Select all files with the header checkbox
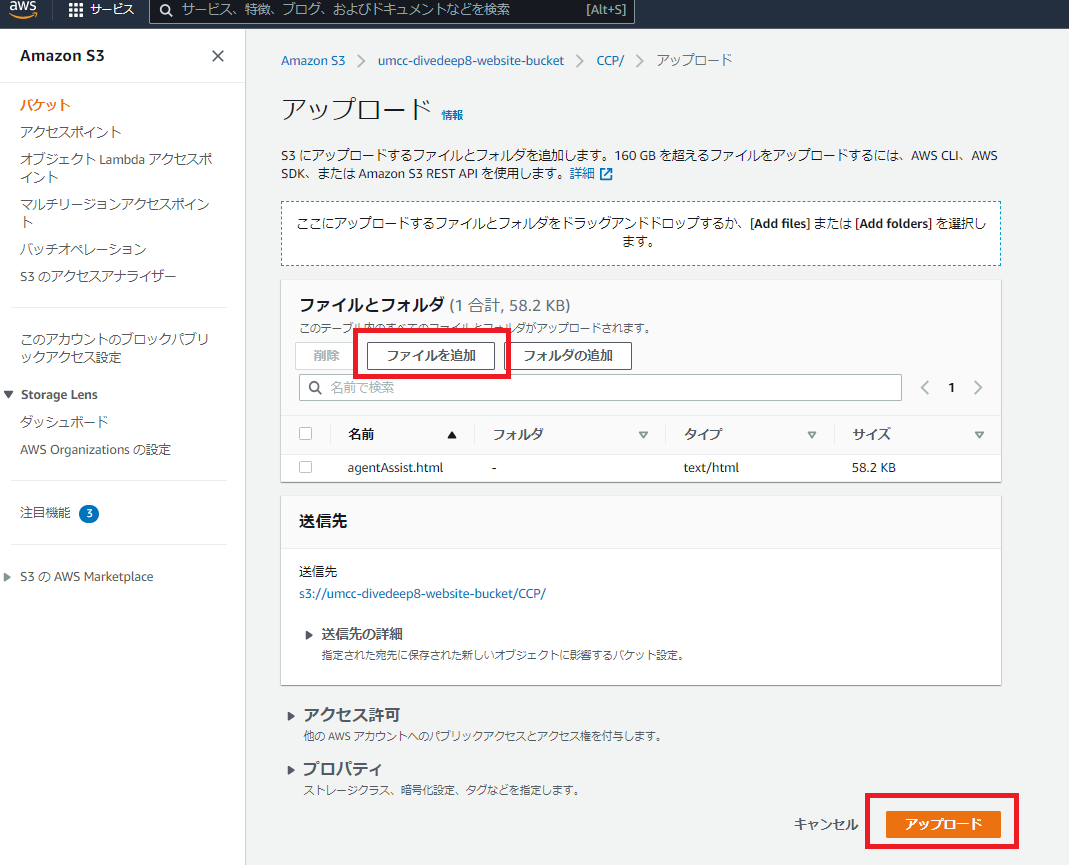Image resolution: width=1069 pixels, height=865 pixels. pos(305,434)
